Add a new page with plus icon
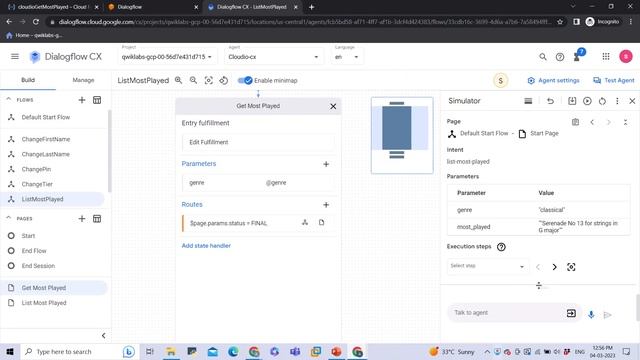Image resolution: width=640 pixels, height=360 pixels. [x=82, y=219]
